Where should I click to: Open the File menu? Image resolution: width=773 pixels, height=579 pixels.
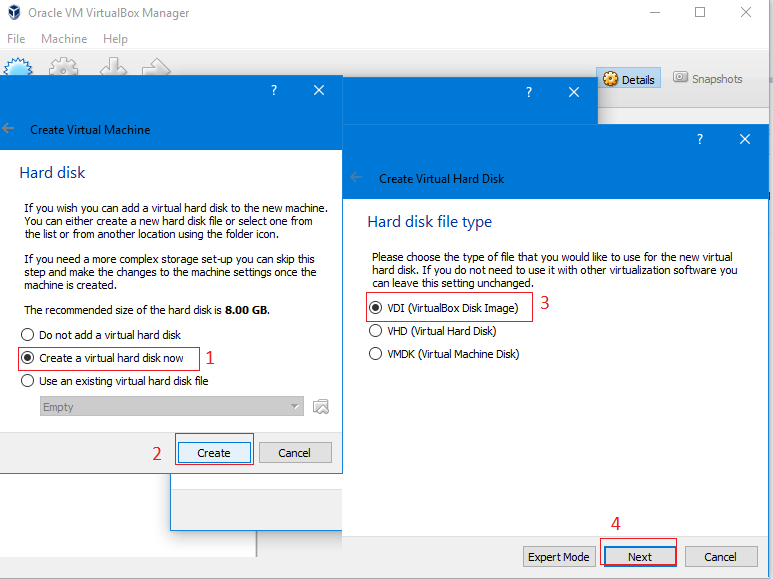coord(16,38)
